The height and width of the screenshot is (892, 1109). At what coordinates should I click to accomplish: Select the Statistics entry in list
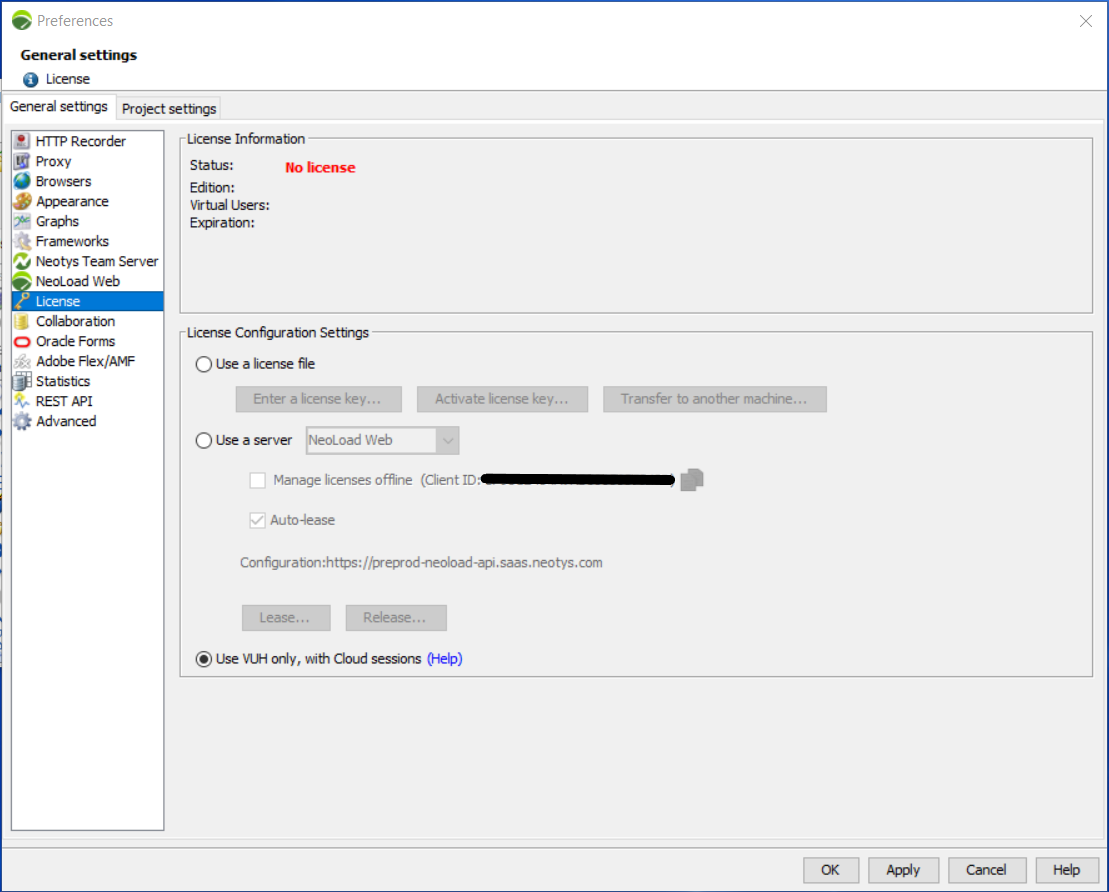click(x=88, y=381)
